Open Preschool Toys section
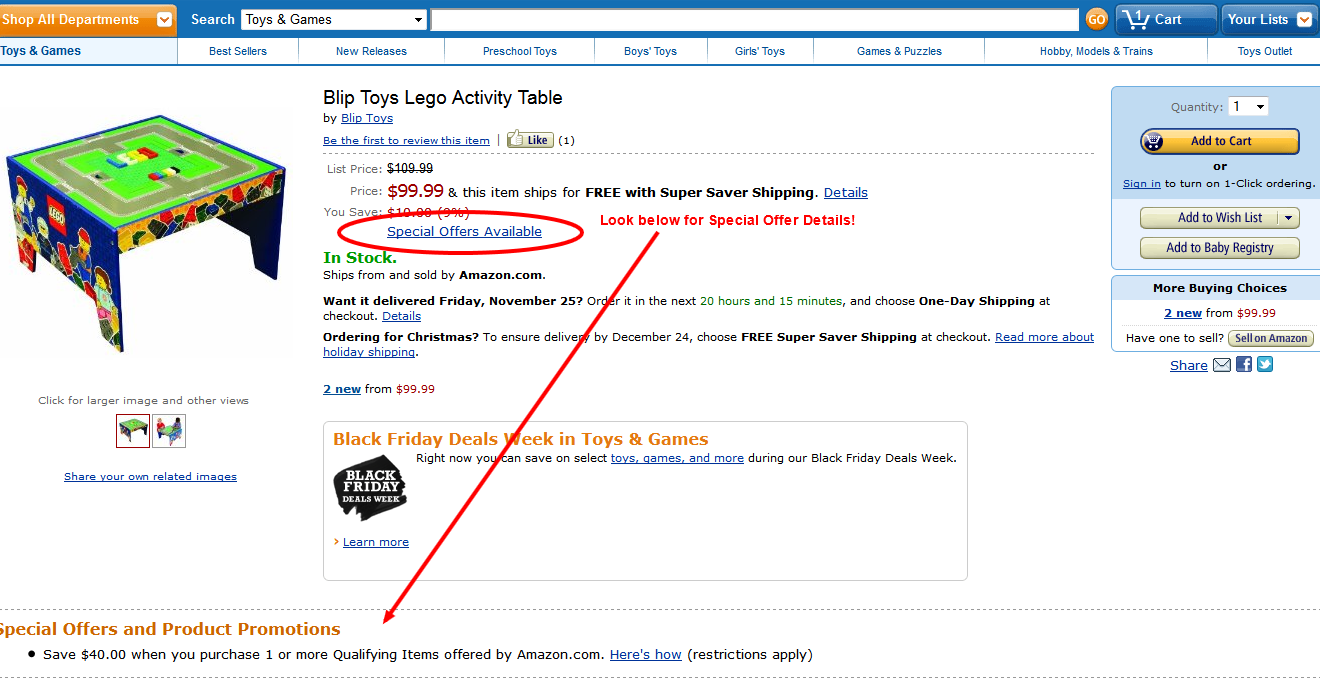 (x=520, y=51)
